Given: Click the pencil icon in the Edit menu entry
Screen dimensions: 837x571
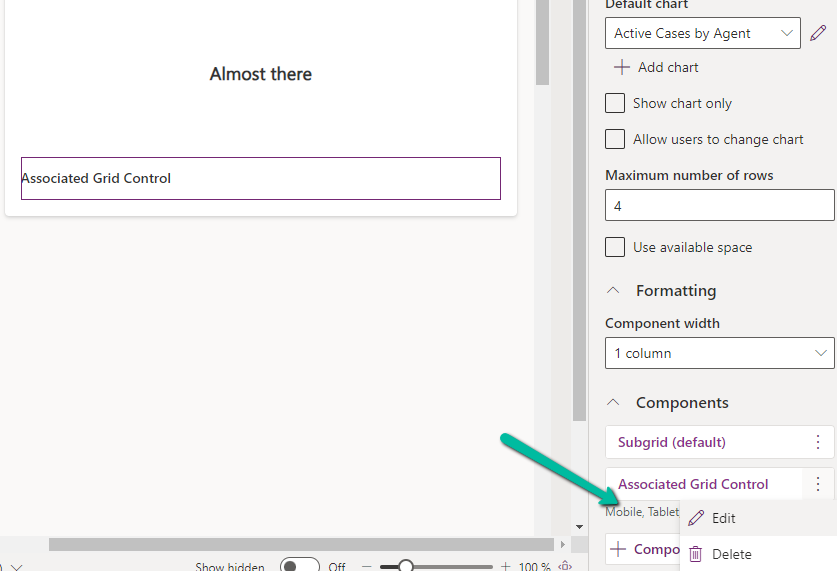Looking at the screenshot, I should click(x=696, y=518).
